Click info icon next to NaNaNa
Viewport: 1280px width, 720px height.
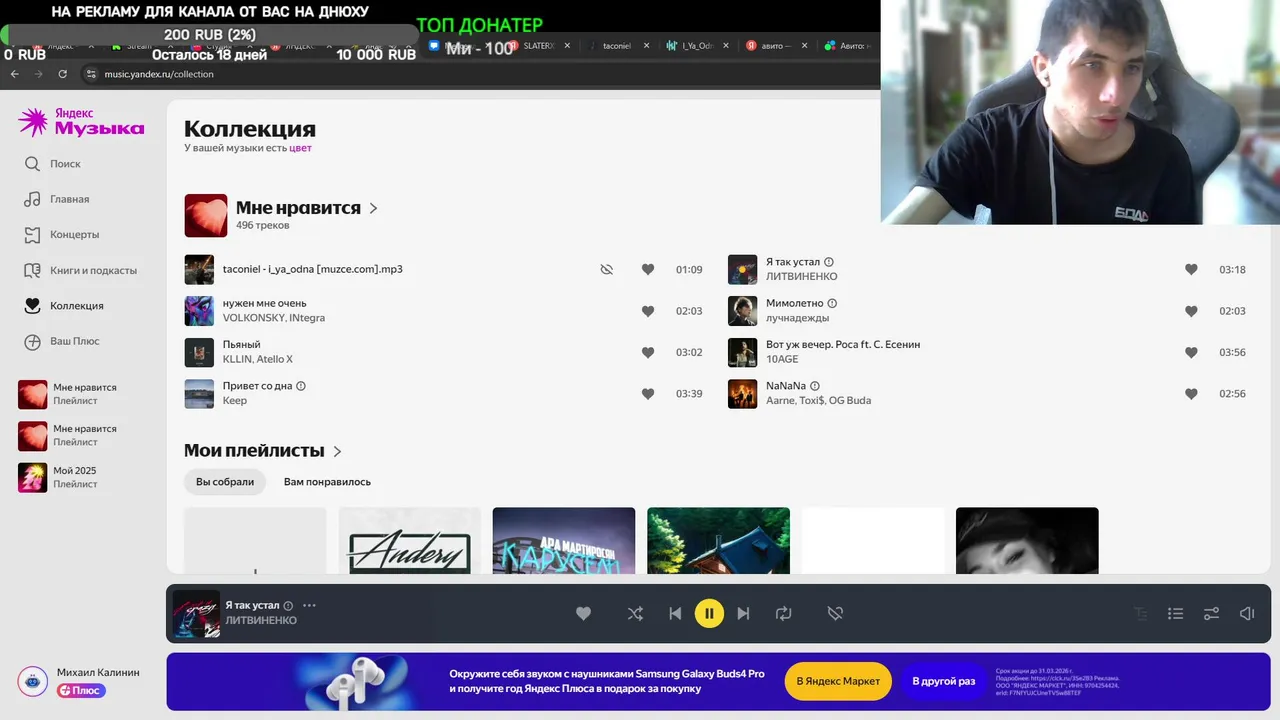pyautogui.click(x=815, y=386)
